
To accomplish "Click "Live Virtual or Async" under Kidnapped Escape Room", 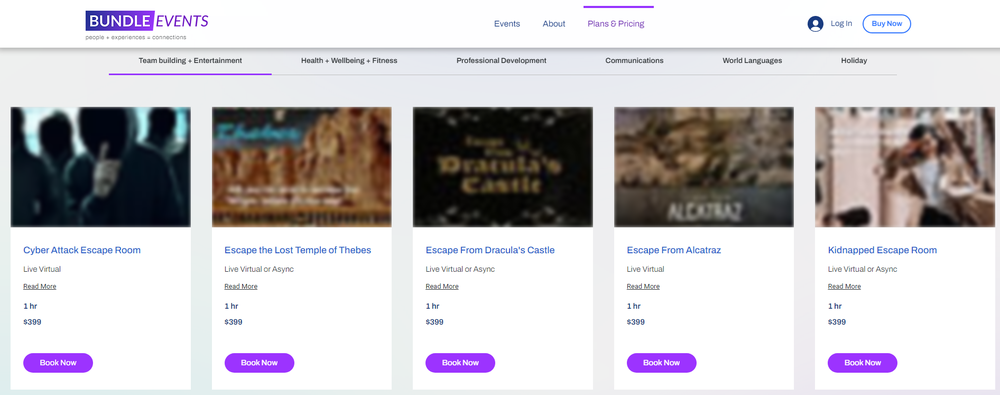I will [x=862, y=269].
